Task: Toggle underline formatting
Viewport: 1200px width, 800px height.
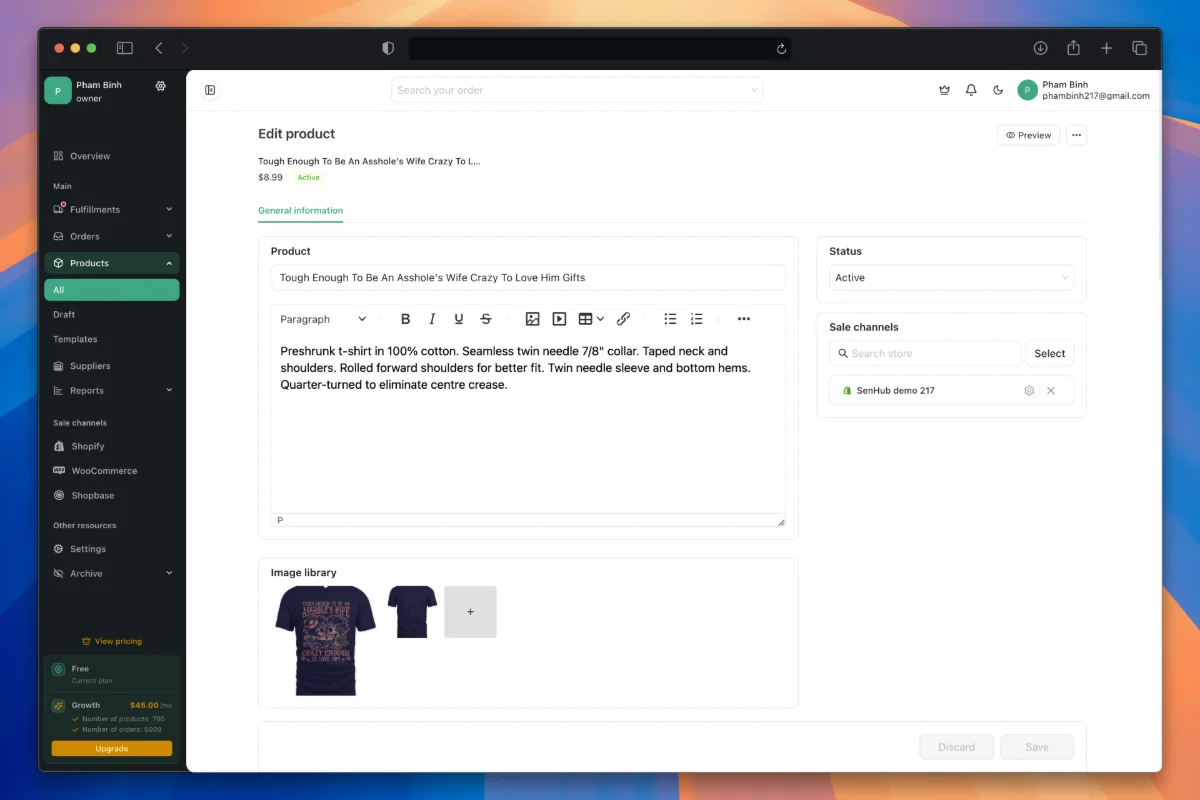Action: [x=458, y=318]
